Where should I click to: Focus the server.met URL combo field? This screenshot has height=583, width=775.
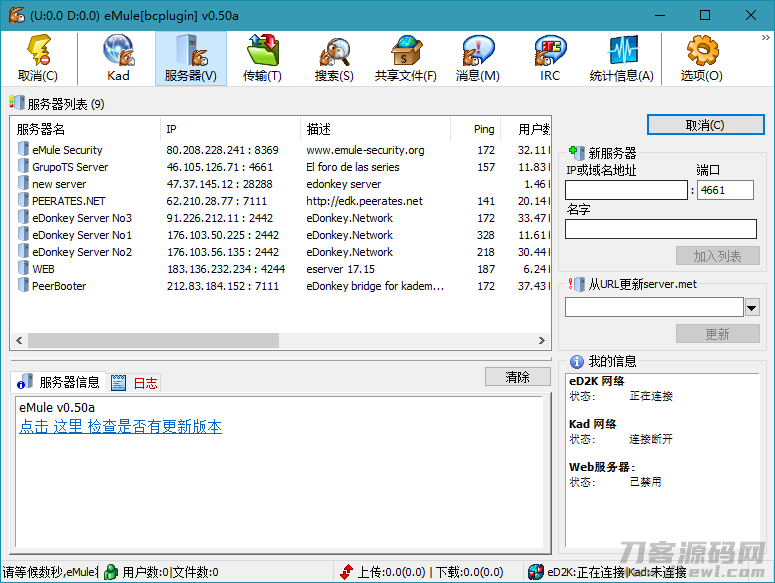pyautogui.click(x=654, y=307)
